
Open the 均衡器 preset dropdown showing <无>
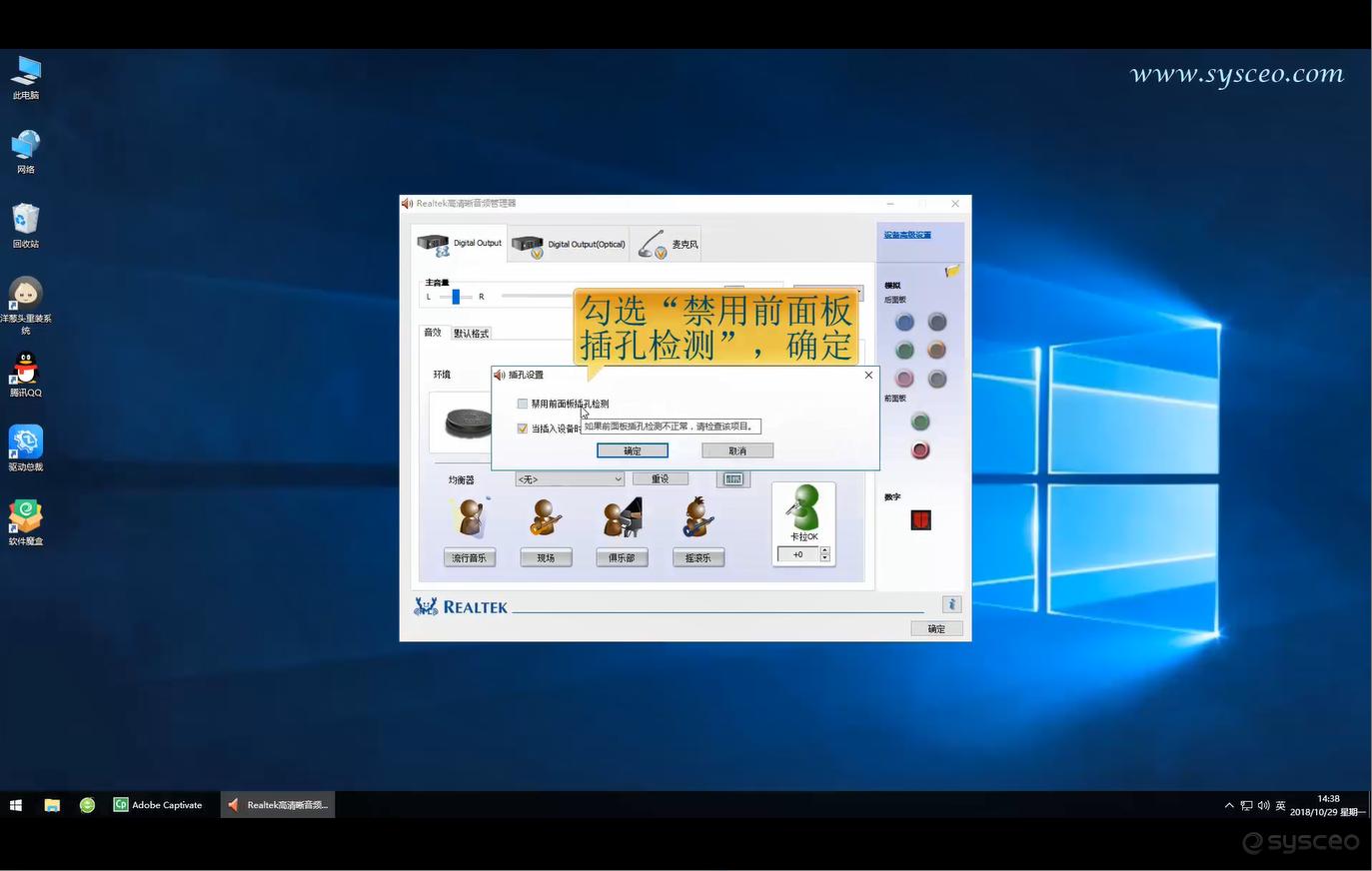click(568, 478)
